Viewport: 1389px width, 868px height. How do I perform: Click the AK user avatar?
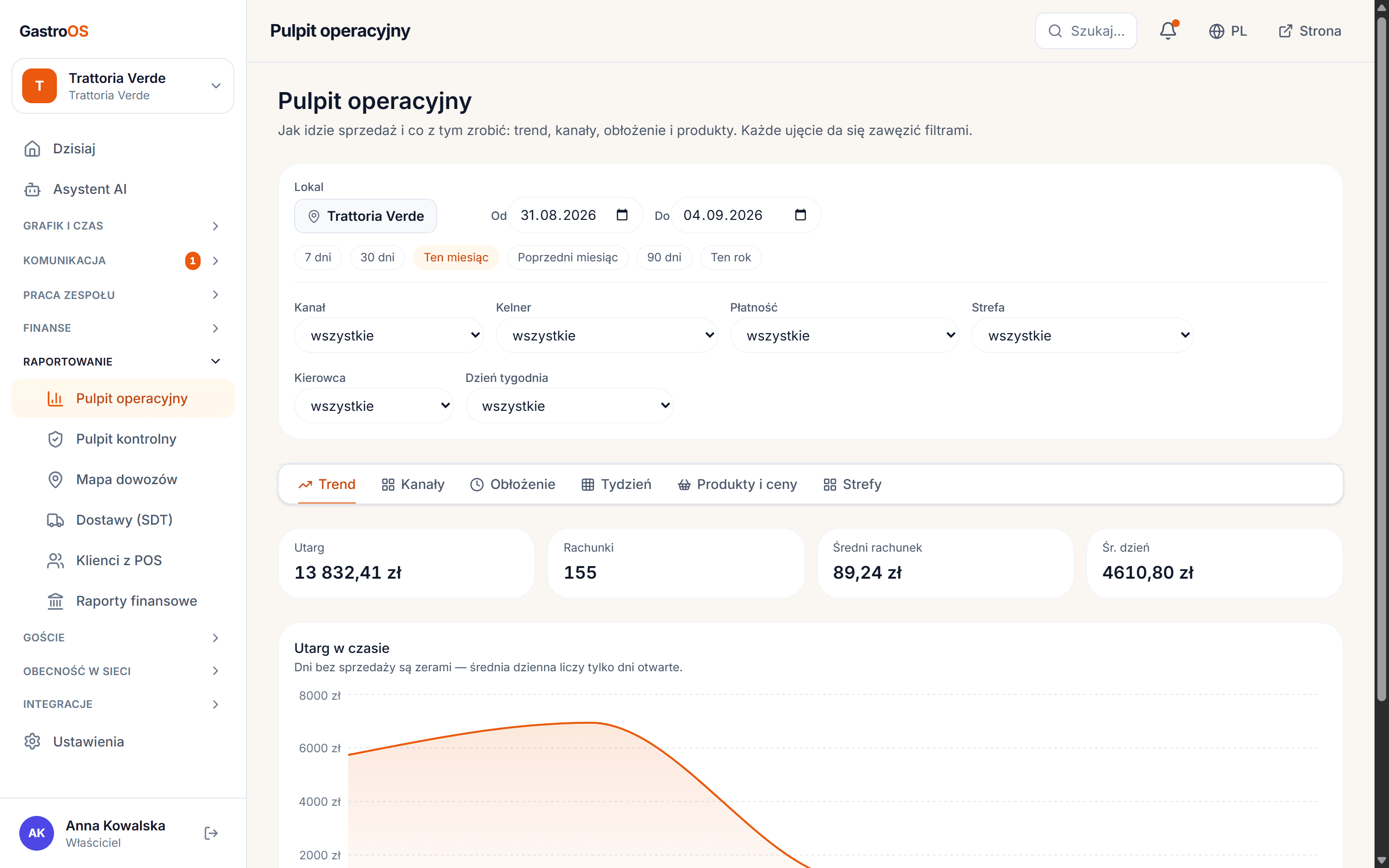37,833
